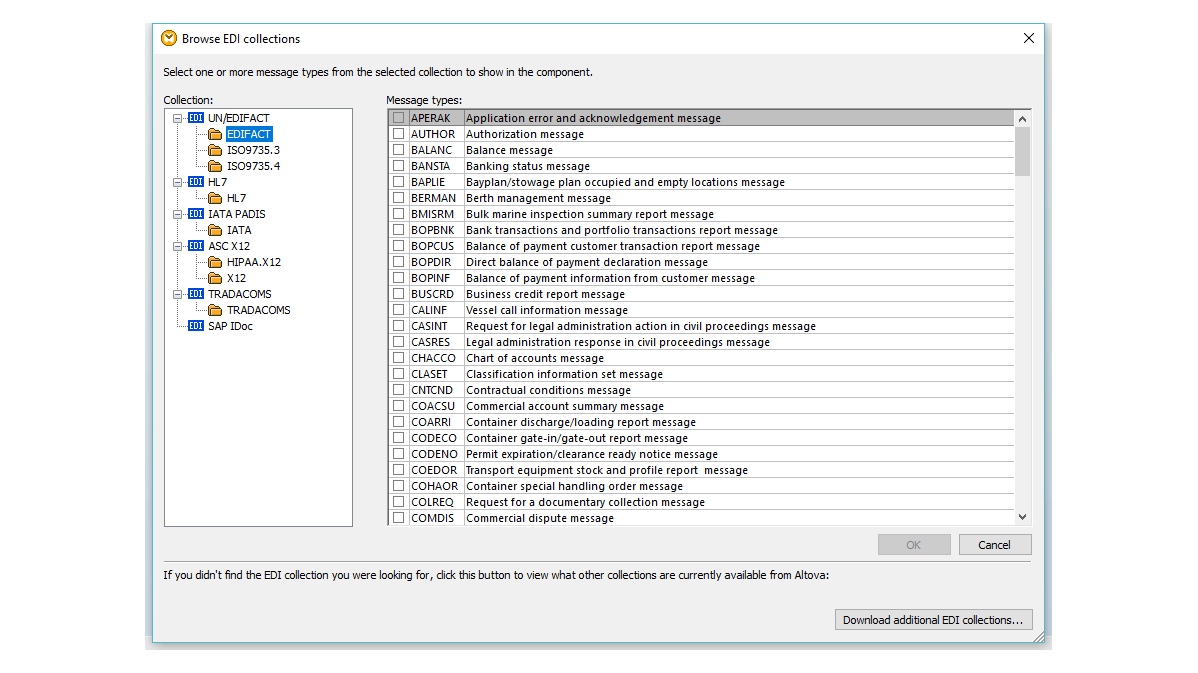Click the dialog resize grip corner
Screen dimensions: 1198x673
[x=1038, y=636]
